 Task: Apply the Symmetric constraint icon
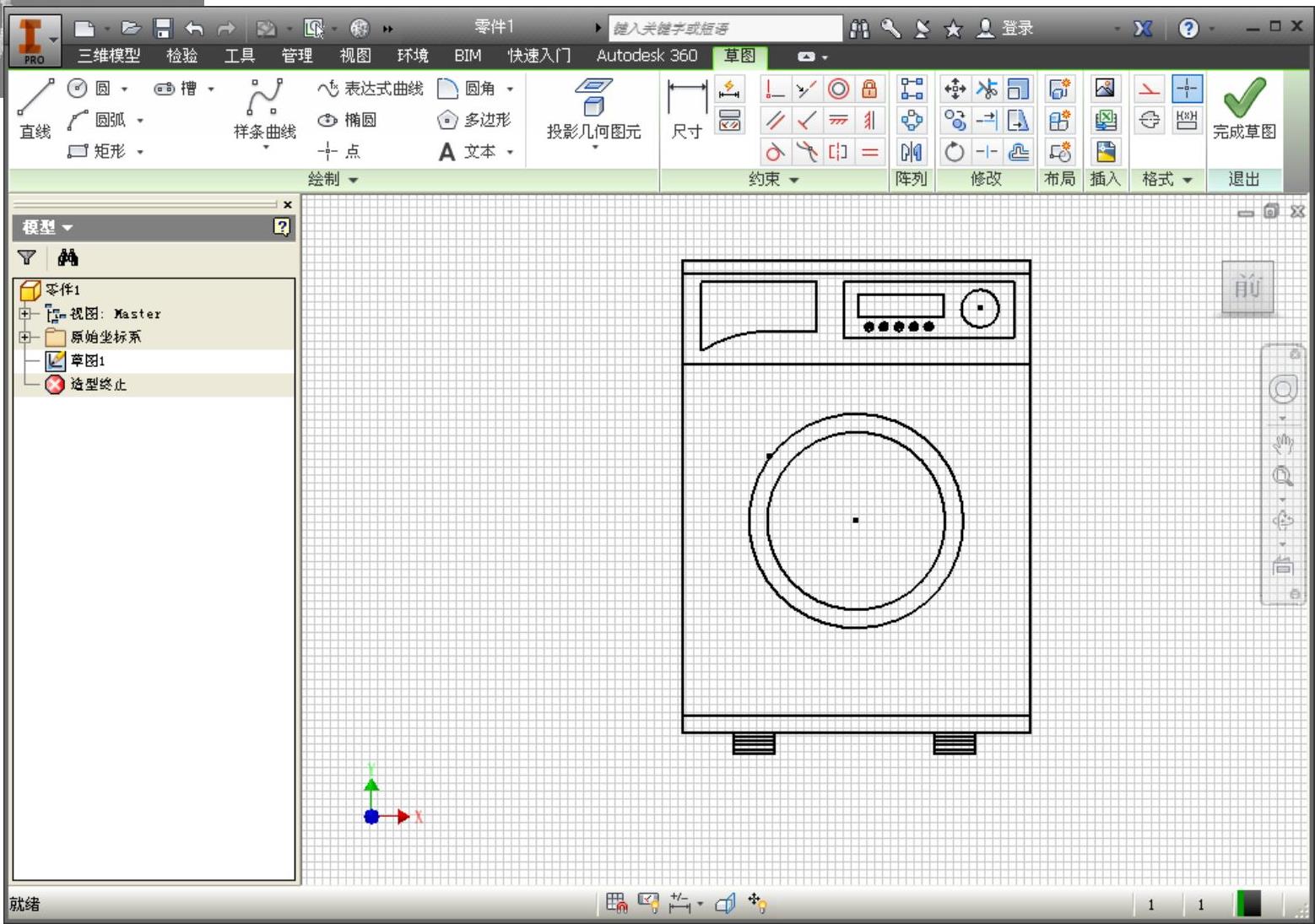point(838,152)
